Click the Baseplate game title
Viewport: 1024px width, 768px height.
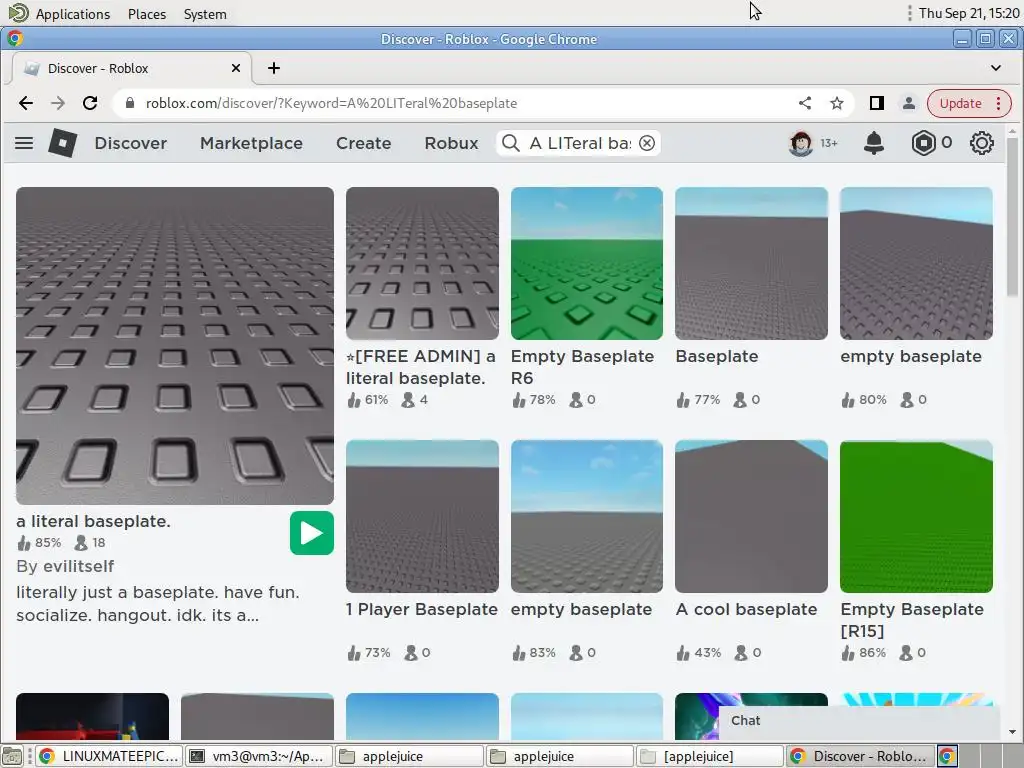coord(717,356)
